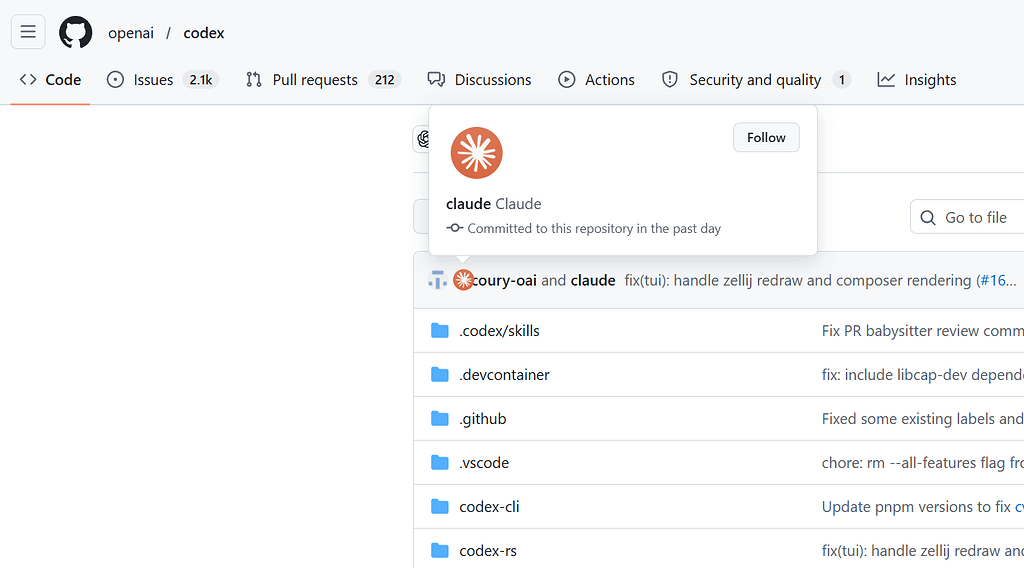Follow the claude user in hovercard
This screenshot has height=568, width=1024.
(x=766, y=137)
